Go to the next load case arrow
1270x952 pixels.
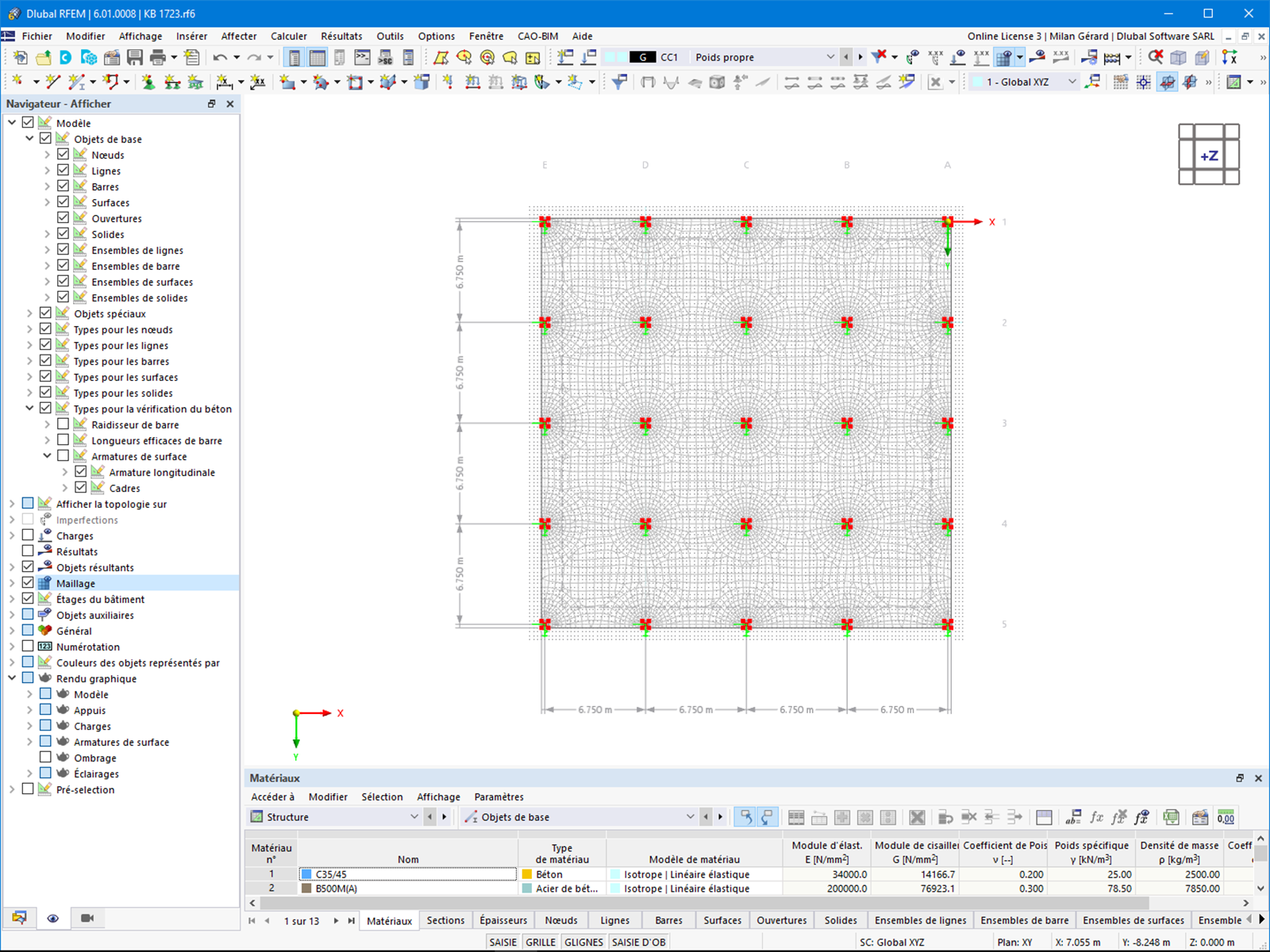pos(860,57)
